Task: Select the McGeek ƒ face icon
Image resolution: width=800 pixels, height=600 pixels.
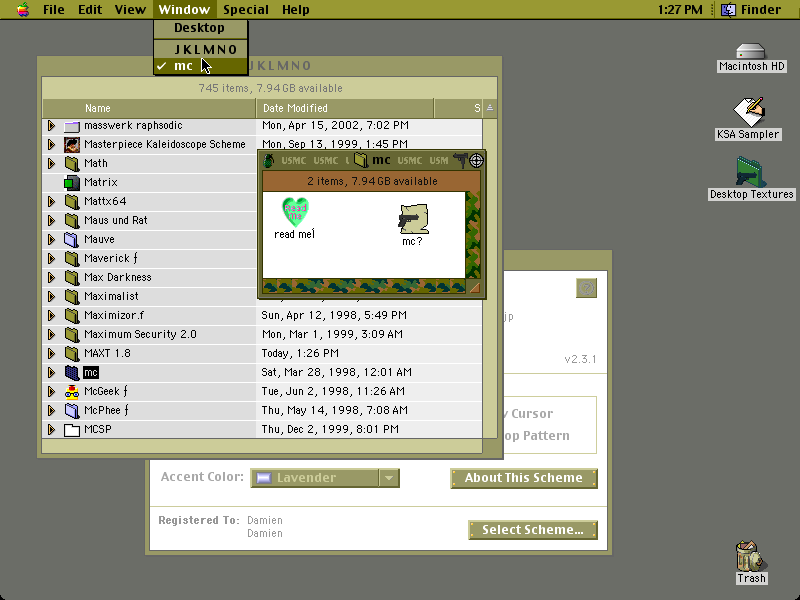Action: click(x=72, y=392)
